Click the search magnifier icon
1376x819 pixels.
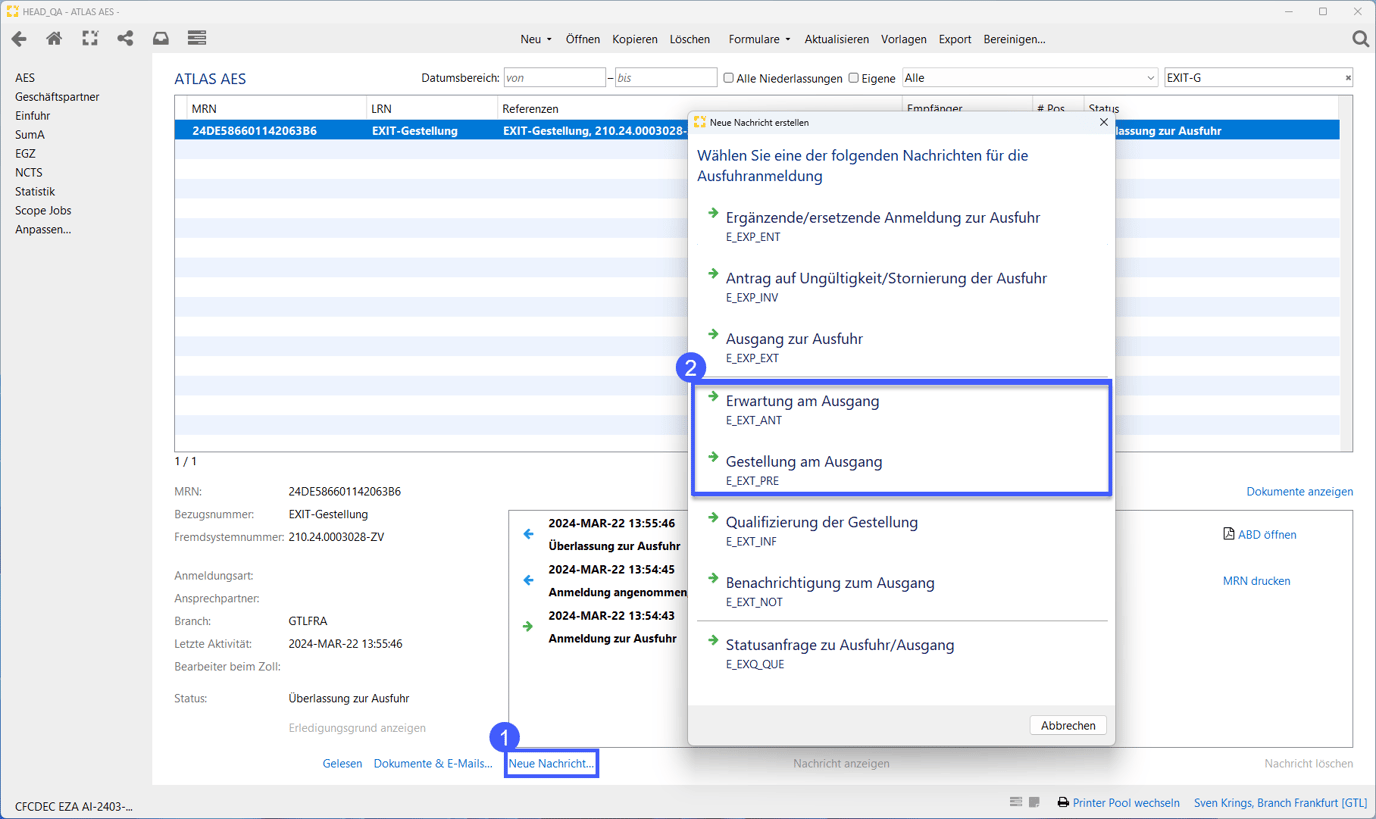[x=1360, y=39]
